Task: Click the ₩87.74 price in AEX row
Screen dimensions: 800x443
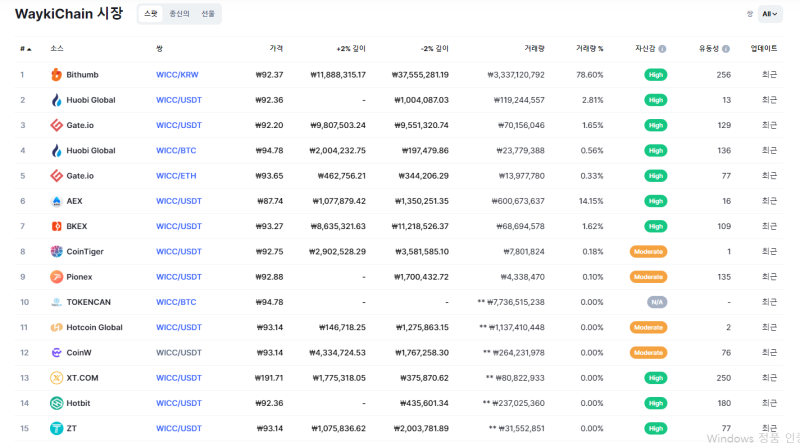Action: pyautogui.click(x=270, y=201)
